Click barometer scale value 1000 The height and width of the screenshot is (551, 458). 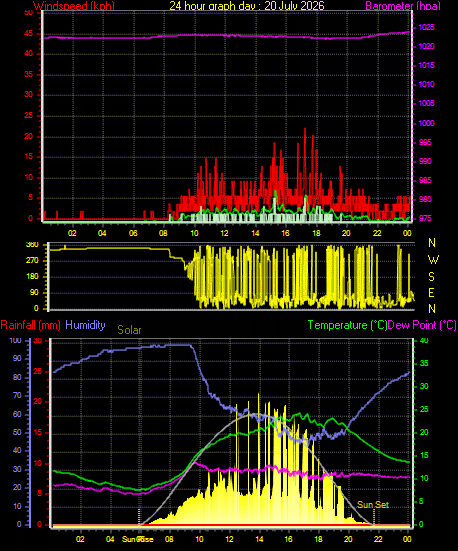(x=426, y=123)
